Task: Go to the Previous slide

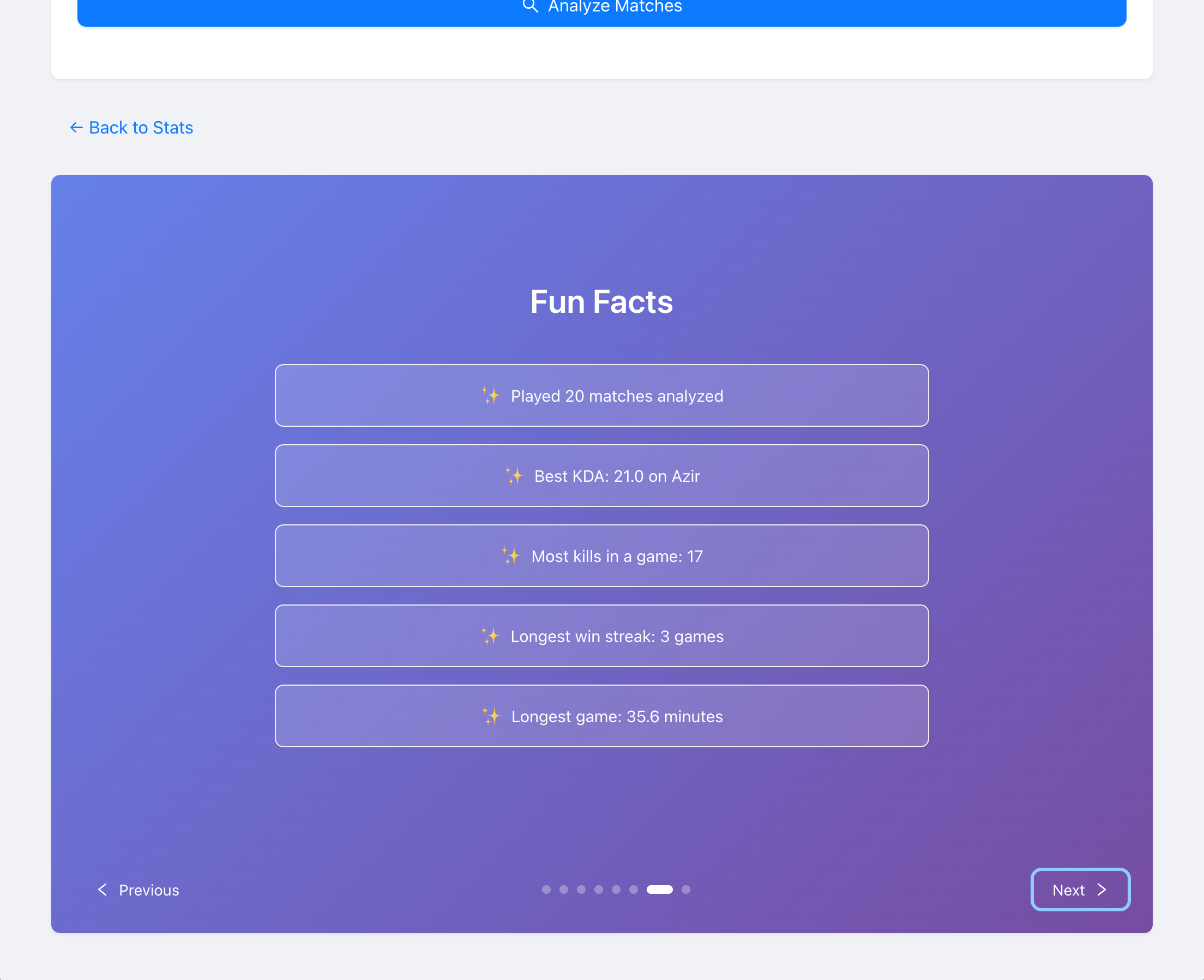Action: 139,890
